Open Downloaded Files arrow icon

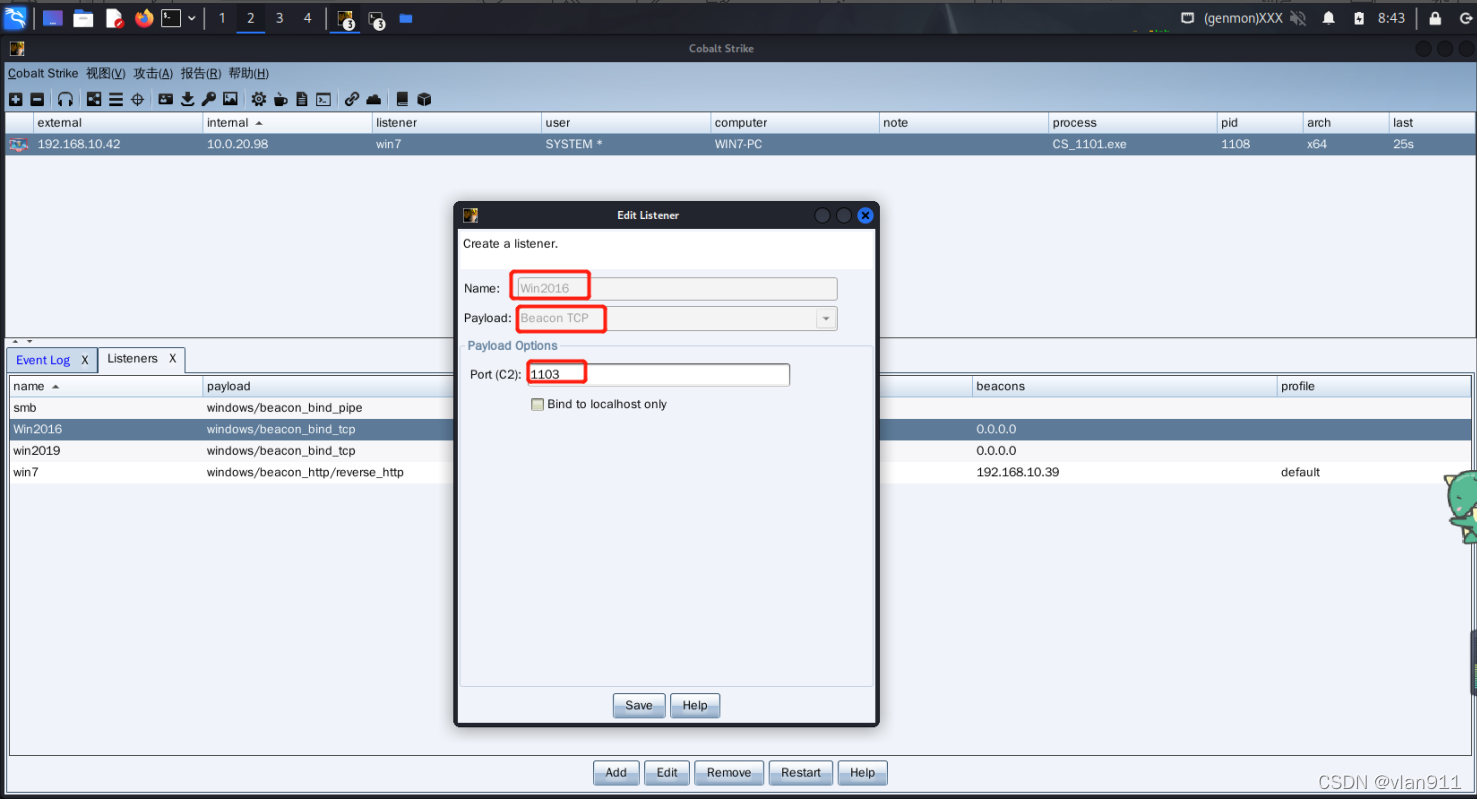point(187,99)
